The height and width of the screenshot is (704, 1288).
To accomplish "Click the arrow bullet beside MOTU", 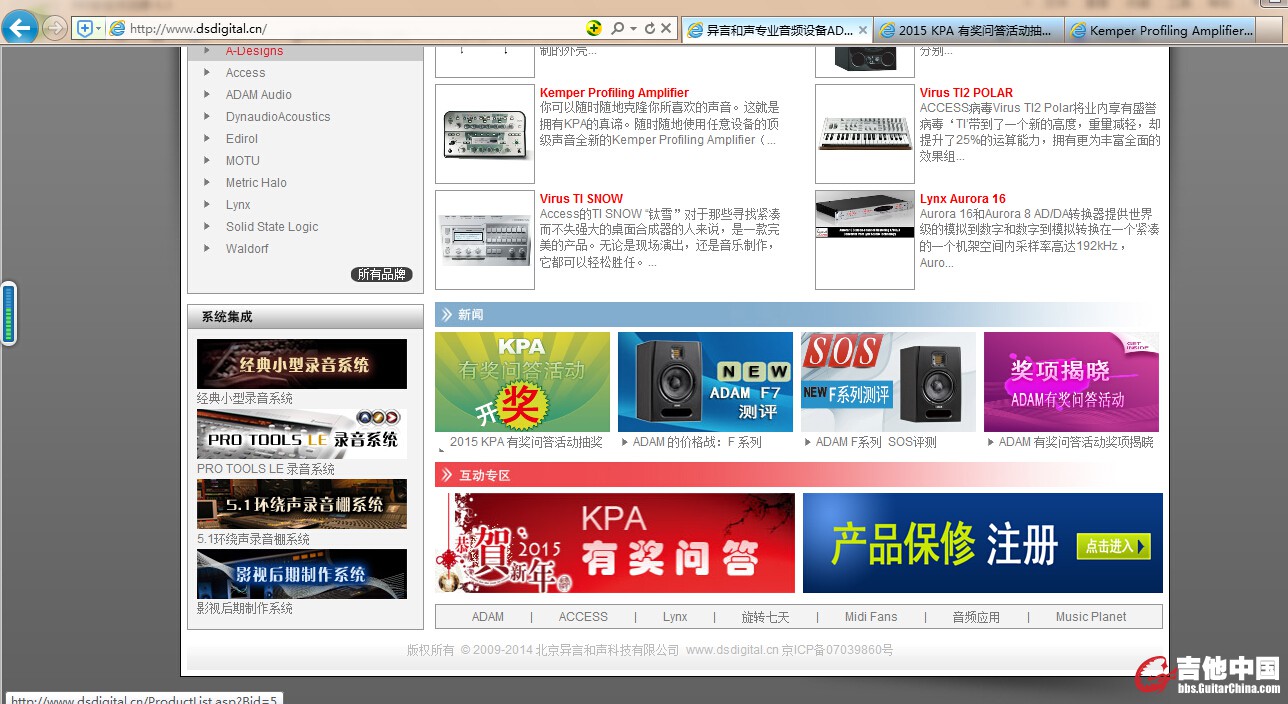I will [x=207, y=160].
